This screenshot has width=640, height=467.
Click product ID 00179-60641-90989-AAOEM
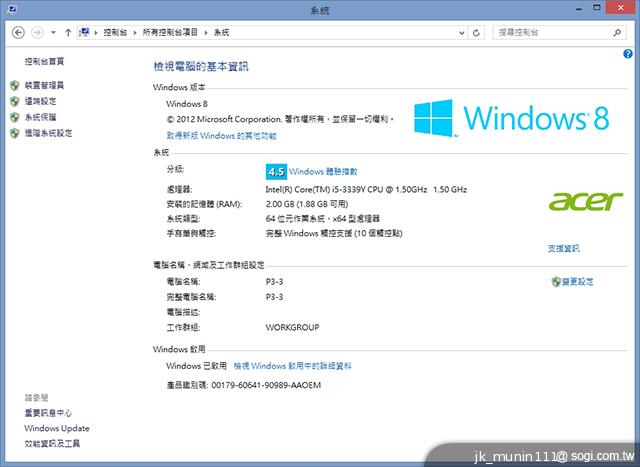[266, 385]
